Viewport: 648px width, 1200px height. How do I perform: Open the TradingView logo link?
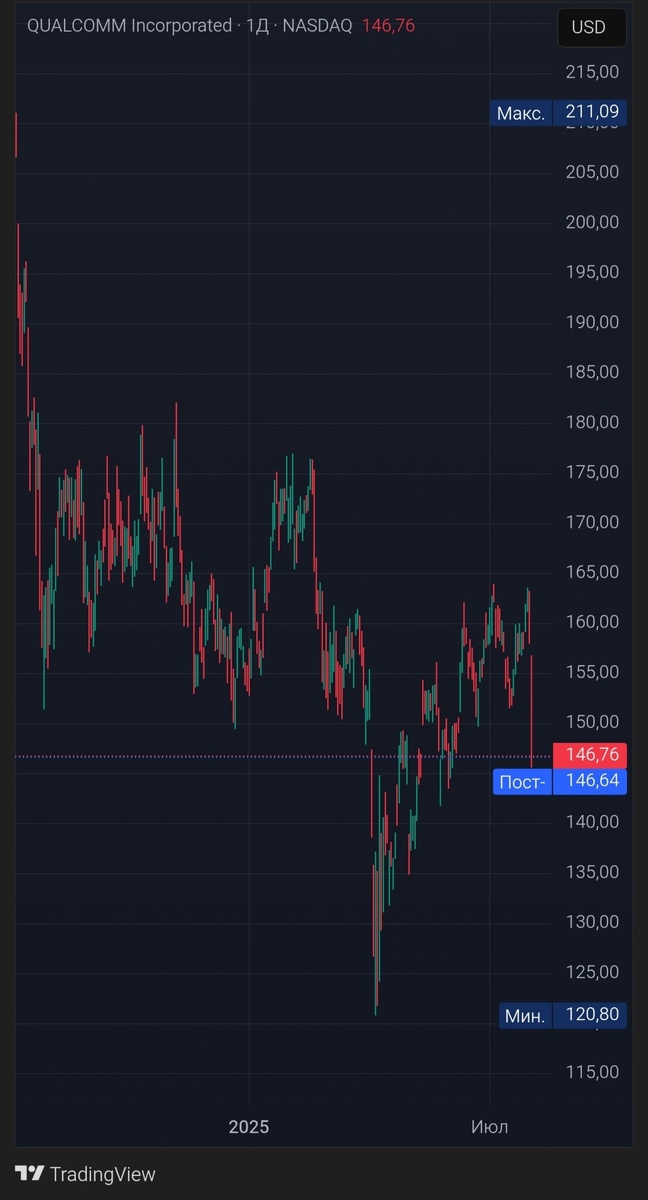tap(85, 1174)
